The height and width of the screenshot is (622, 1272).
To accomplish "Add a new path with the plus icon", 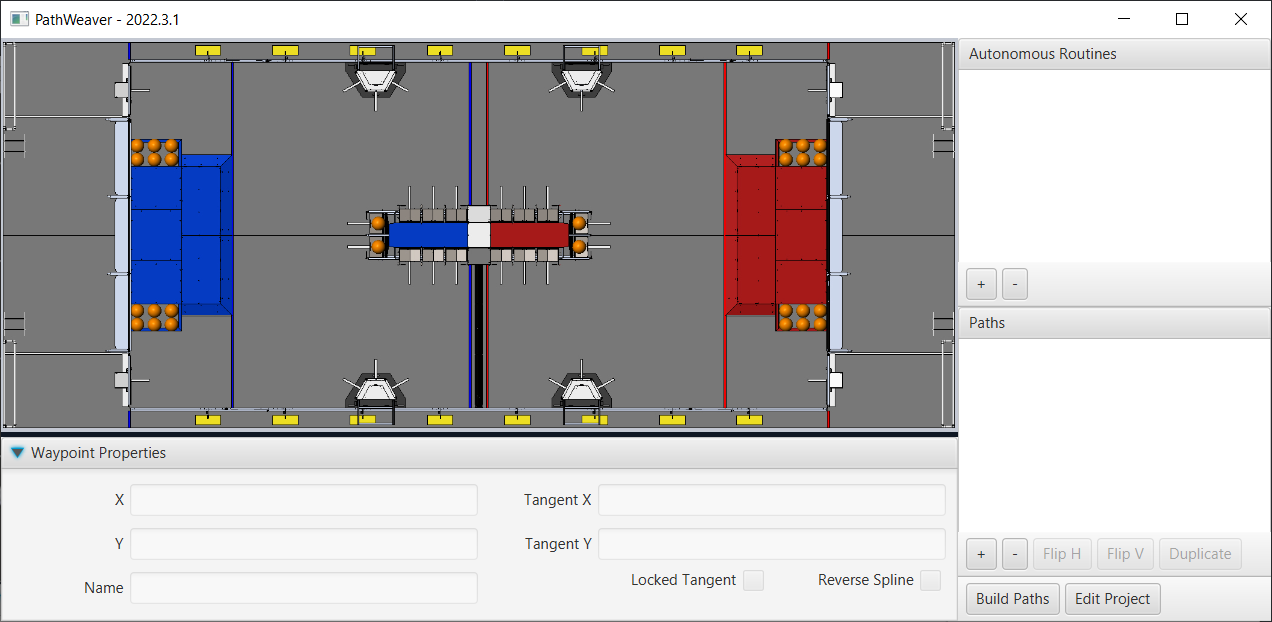I will point(981,553).
